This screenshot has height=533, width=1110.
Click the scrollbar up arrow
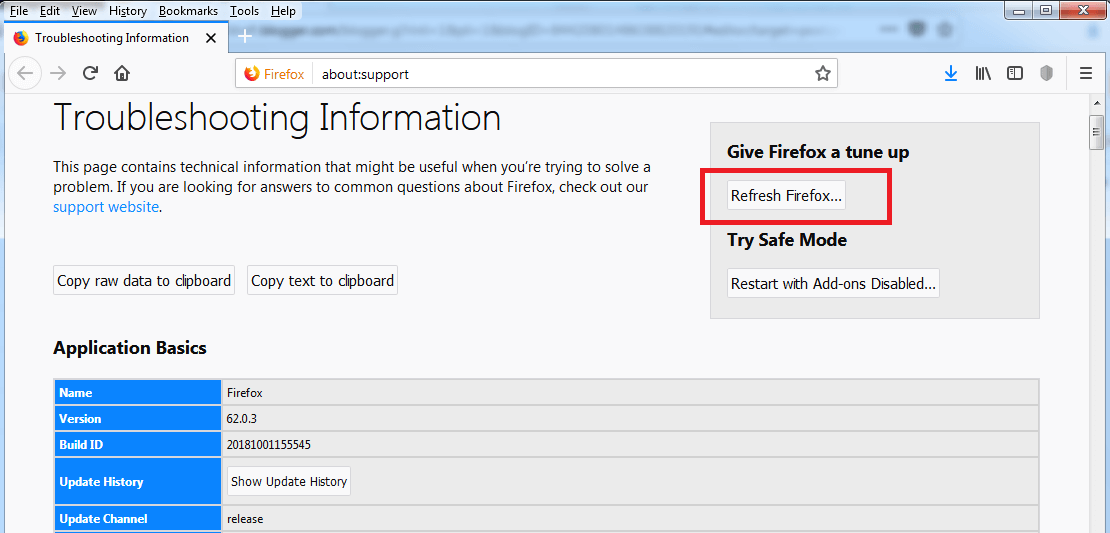pyautogui.click(x=1097, y=103)
